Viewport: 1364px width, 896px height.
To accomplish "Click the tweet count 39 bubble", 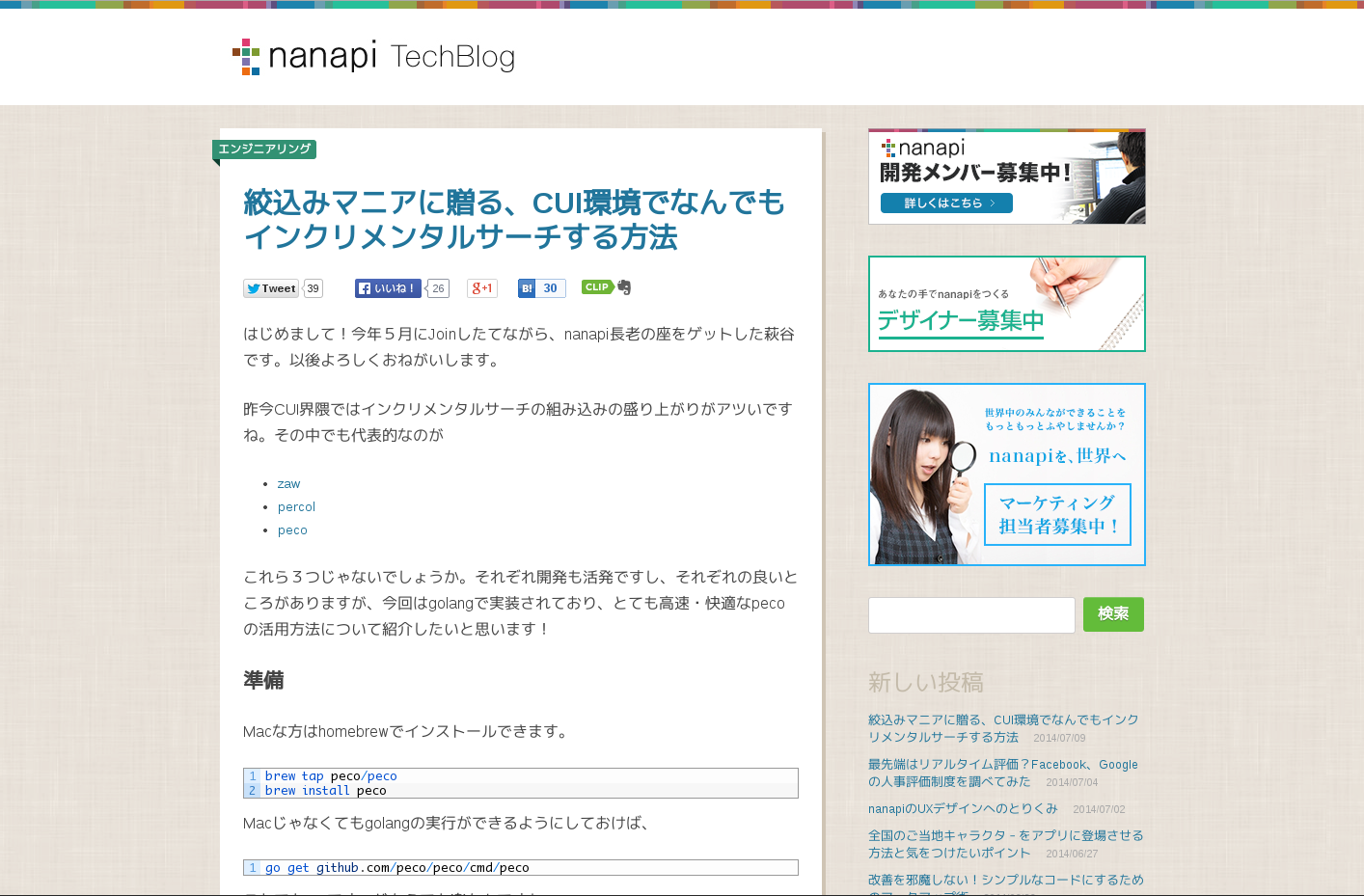I will [x=313, y=288].
